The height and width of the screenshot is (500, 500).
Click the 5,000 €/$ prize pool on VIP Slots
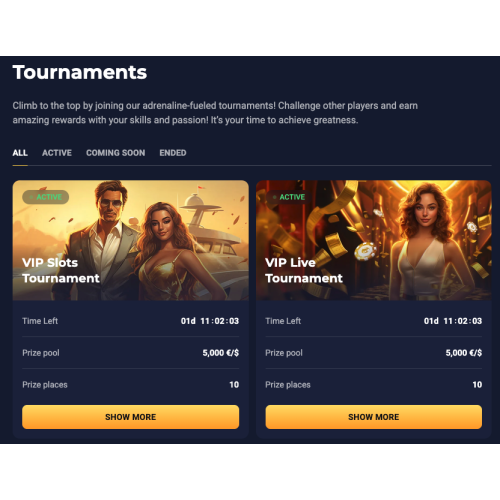pyautogui.click(x=221, y=353)
